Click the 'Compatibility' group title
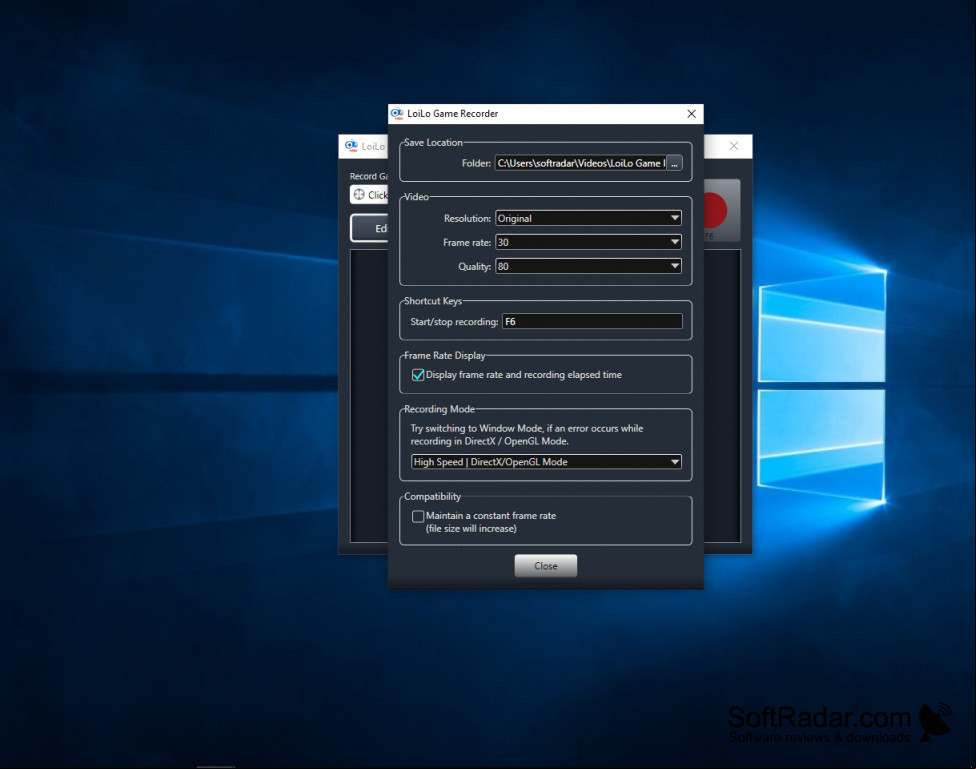 (x=433, y=496)
